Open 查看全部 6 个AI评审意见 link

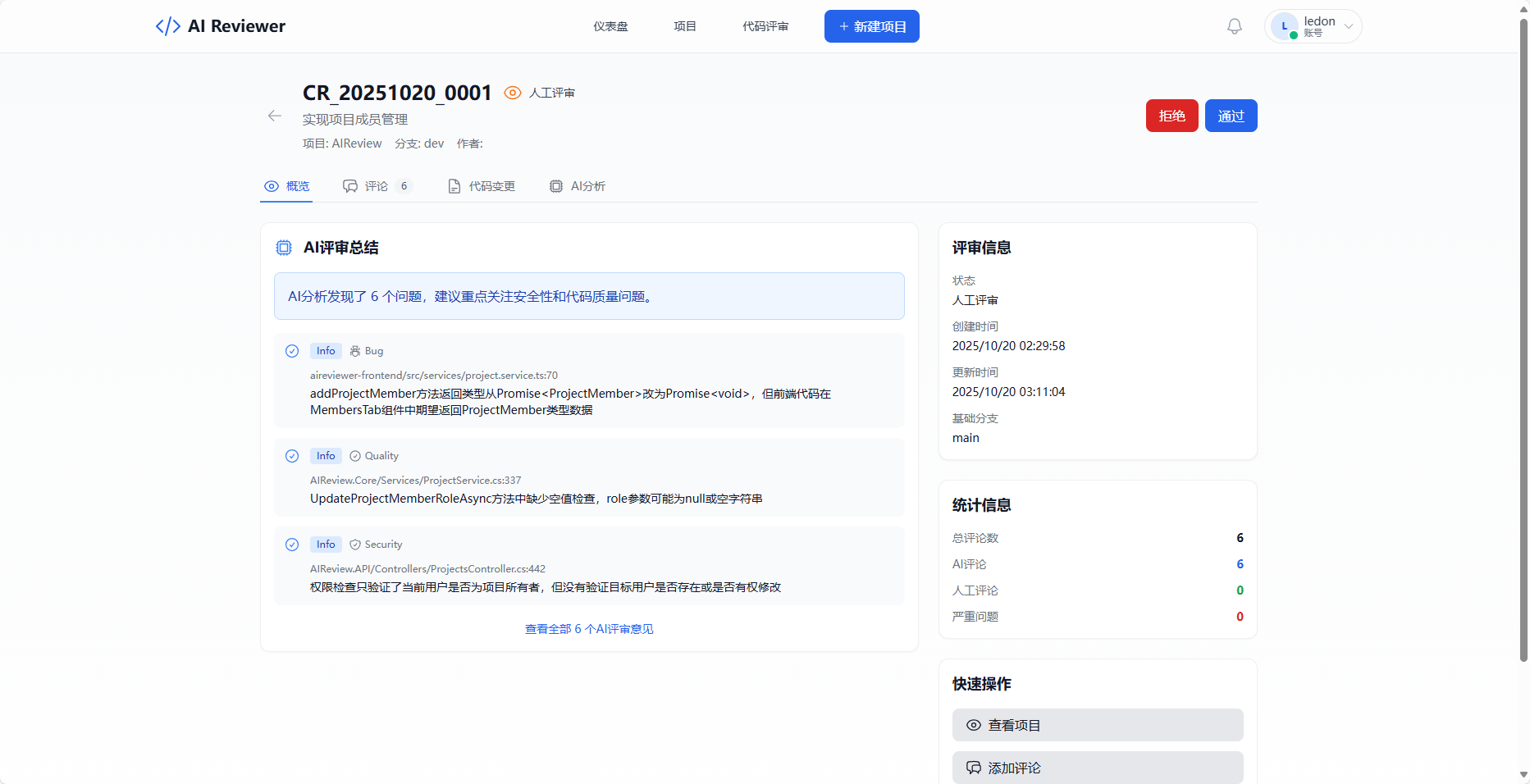588,628
